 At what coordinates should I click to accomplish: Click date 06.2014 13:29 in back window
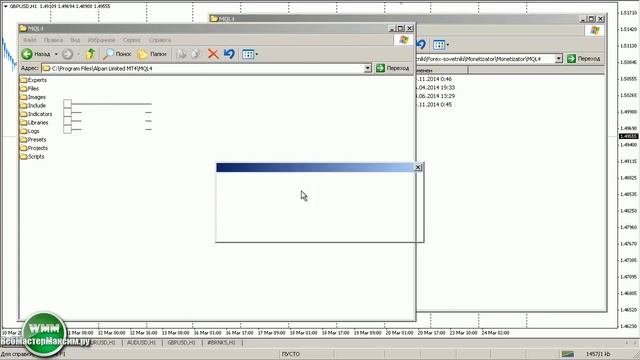coord(435,96)
